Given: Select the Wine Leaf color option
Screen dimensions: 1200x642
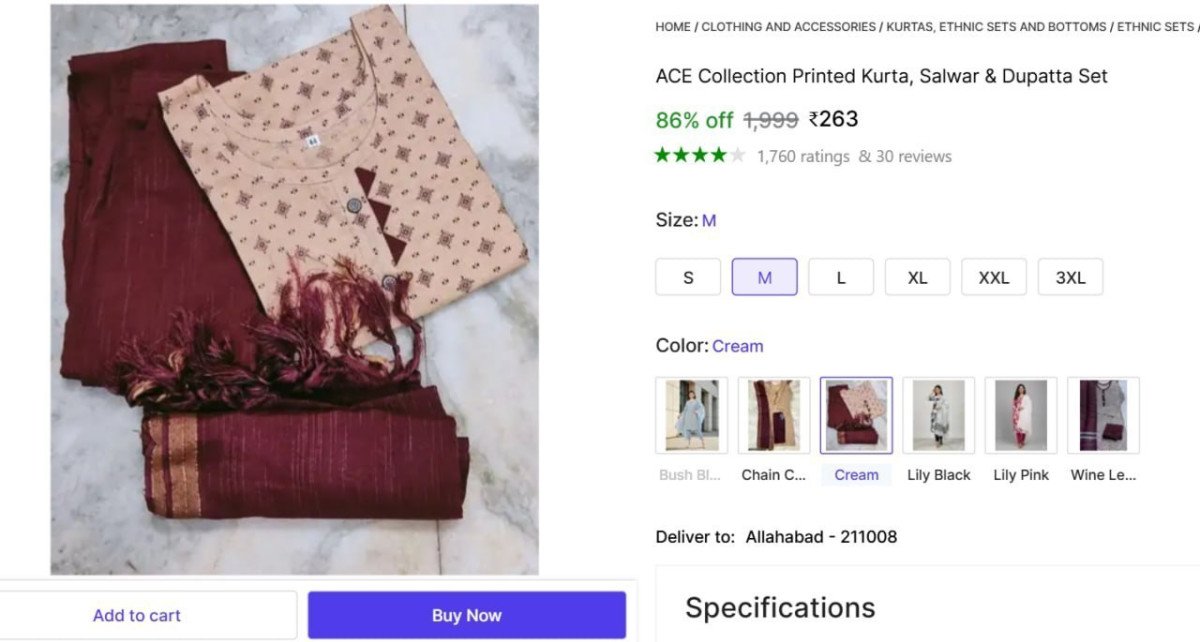Looking at the screenshot, I should 1102,414.
